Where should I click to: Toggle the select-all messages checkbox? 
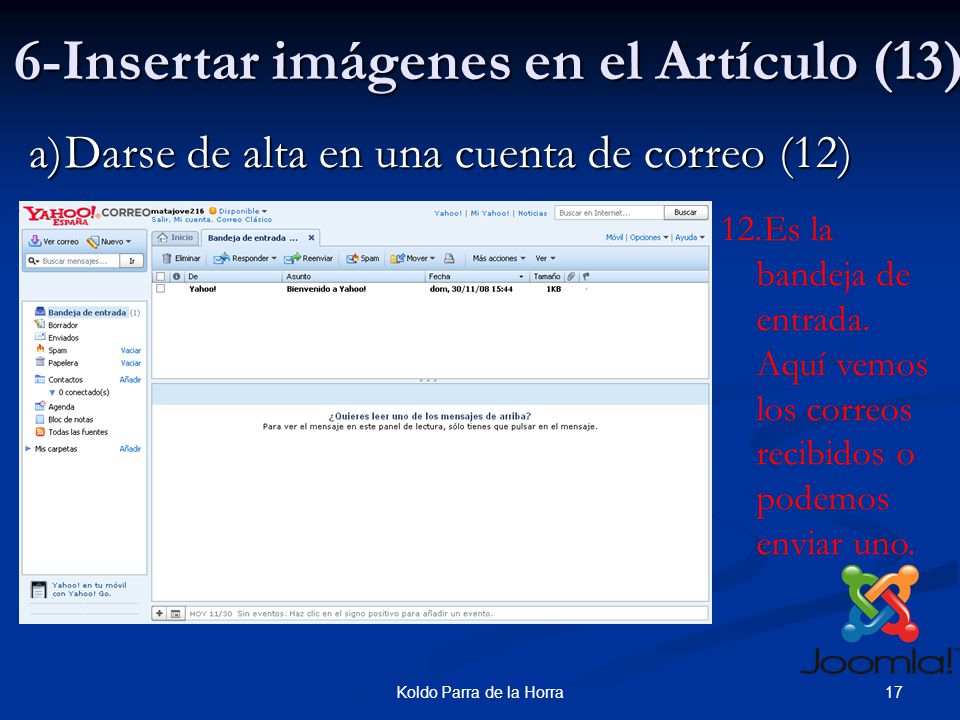tap(160, 277)
